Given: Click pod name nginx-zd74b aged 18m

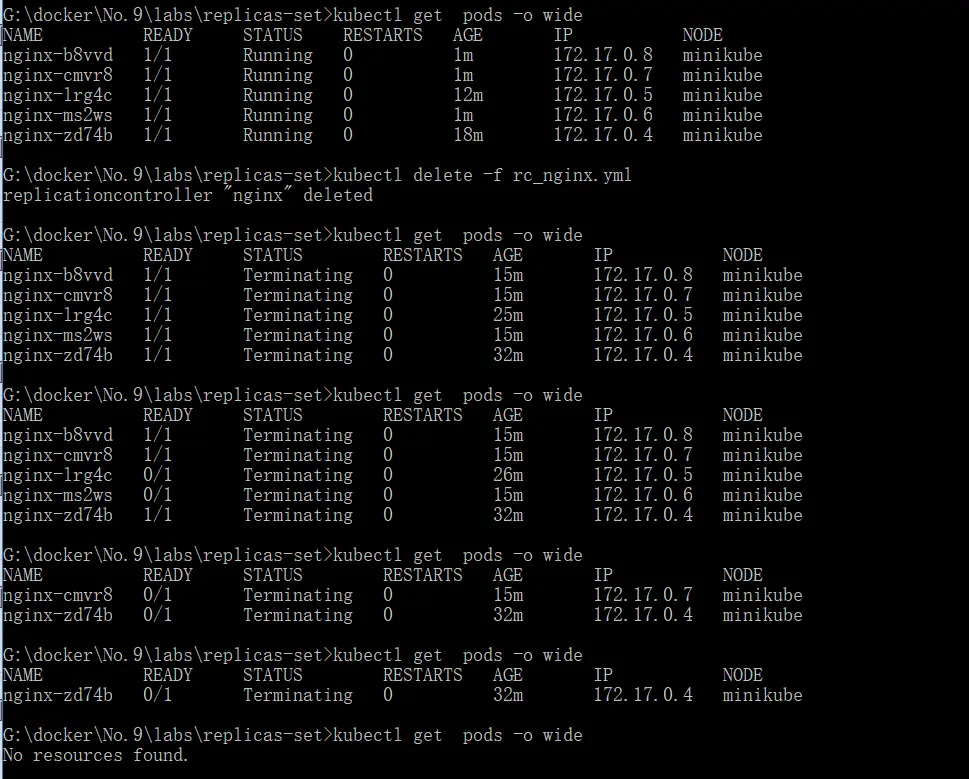Looking at the screenshot, I should 57,135.
